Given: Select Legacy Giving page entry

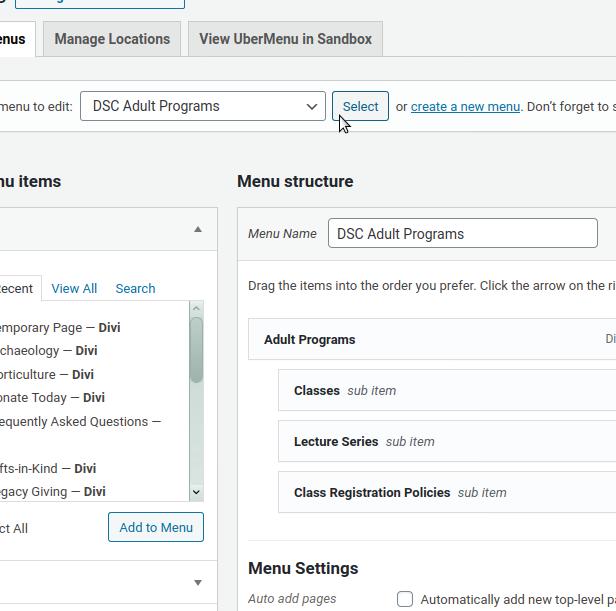Looking at the screenshot, I should [x=52, y=492].
